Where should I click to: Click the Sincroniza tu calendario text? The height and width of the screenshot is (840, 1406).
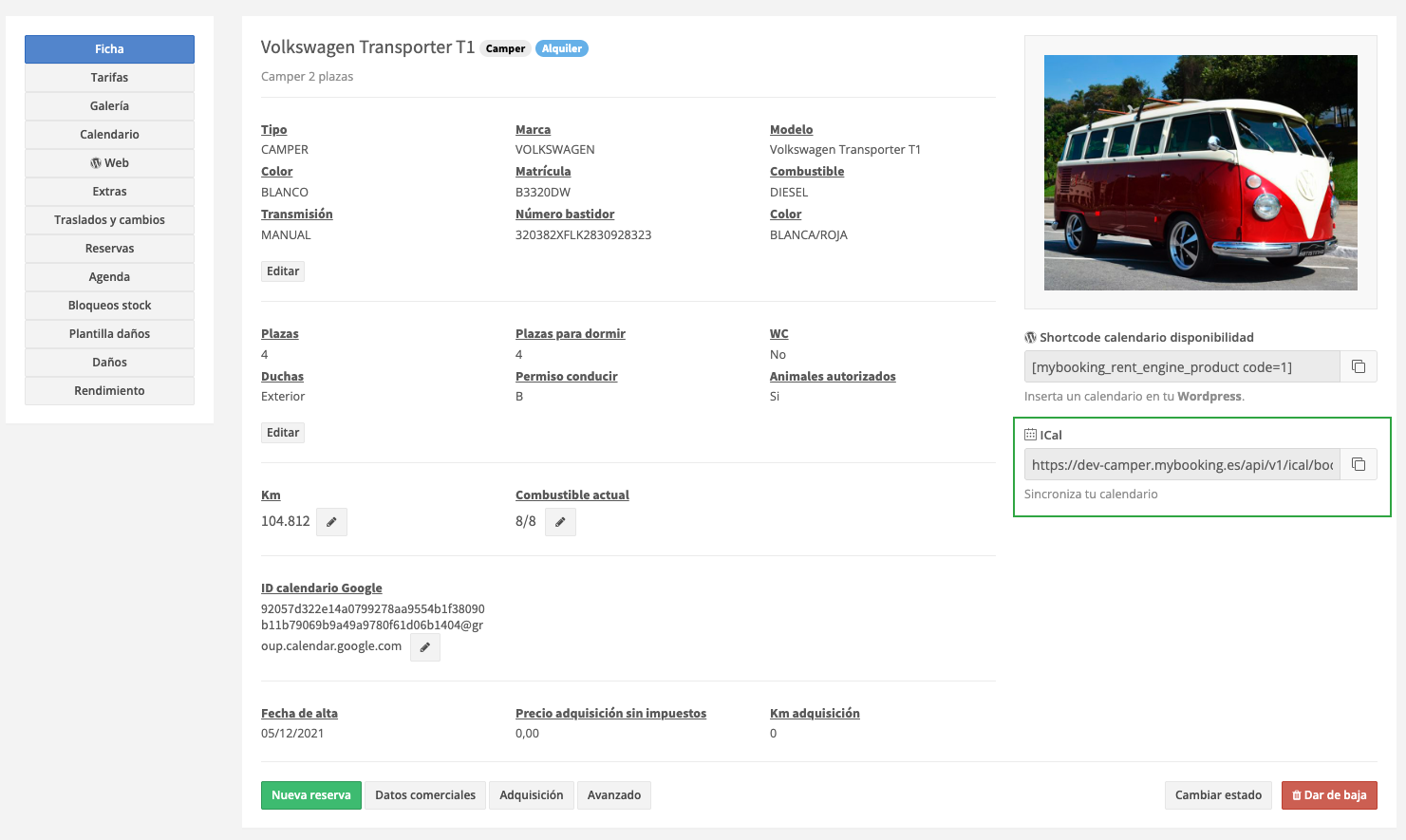click(x=1091, y=495)
